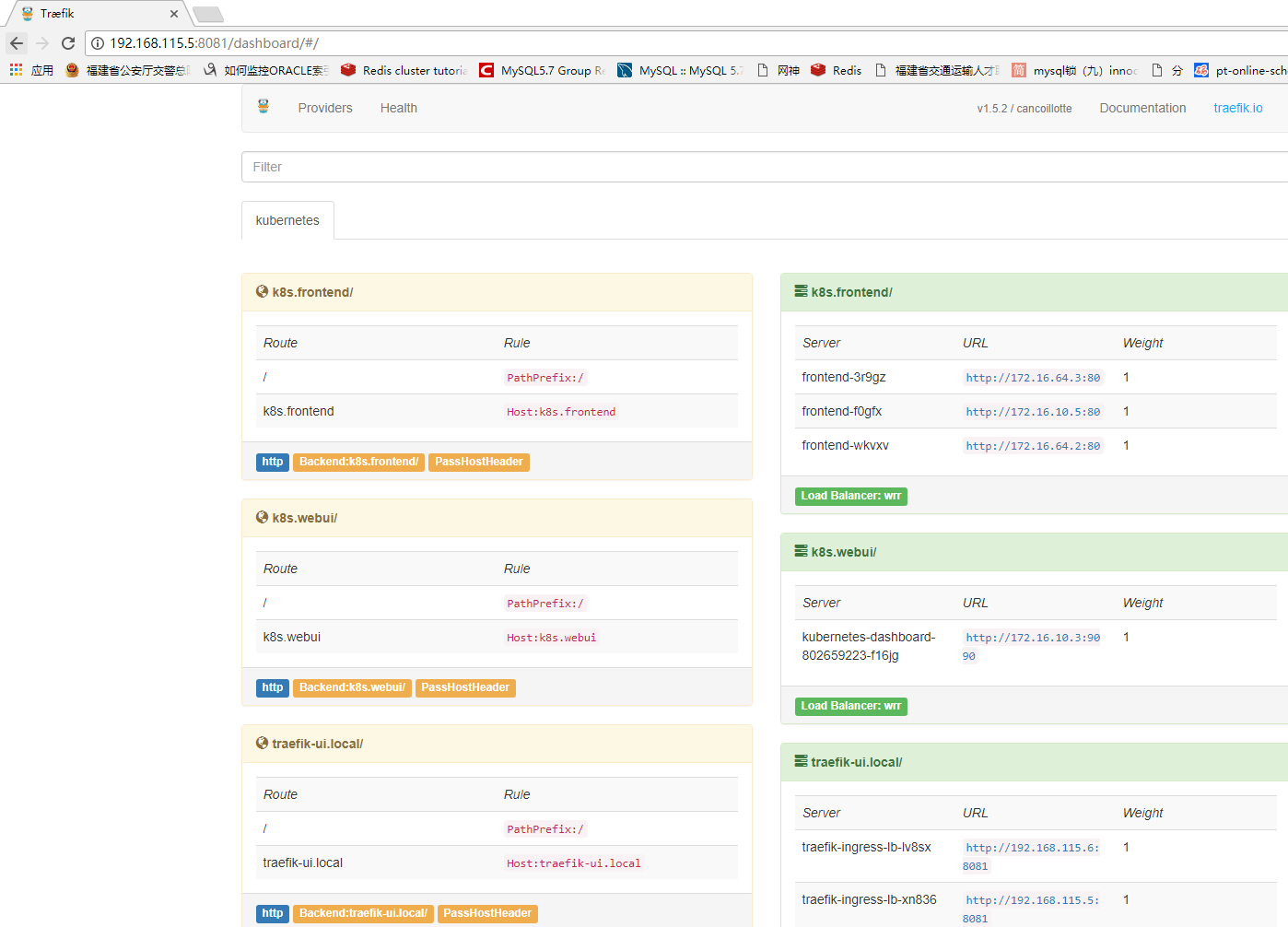Click globe icon beside traefik-ui.local/ frontend
Image resolution: width=1288 pixels, height=927 pixels.
[262, 743]
